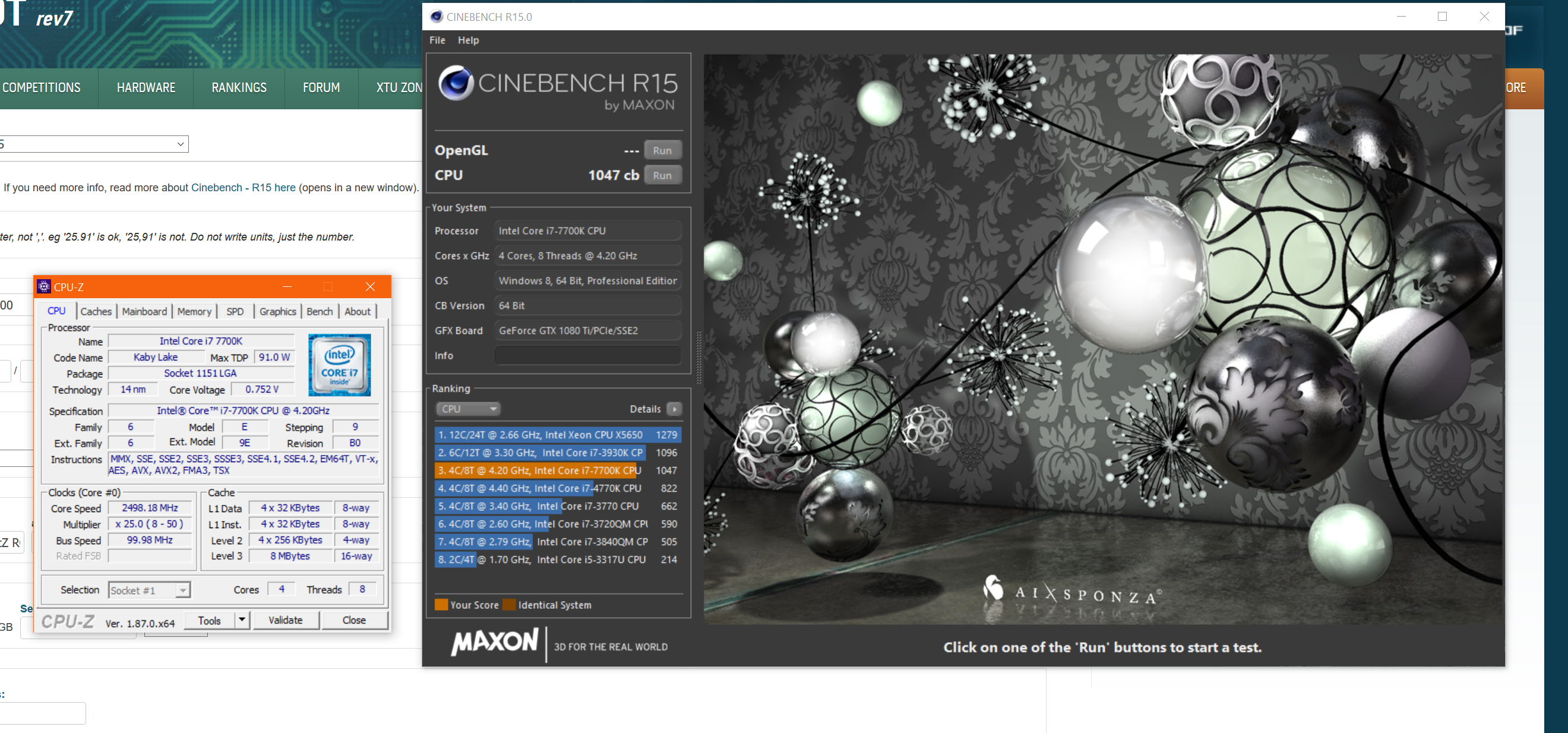This screenshot has height=733, width=1568.
Task: Click the Intel Core i7 badge in CPU-Z
Action: 339,365
